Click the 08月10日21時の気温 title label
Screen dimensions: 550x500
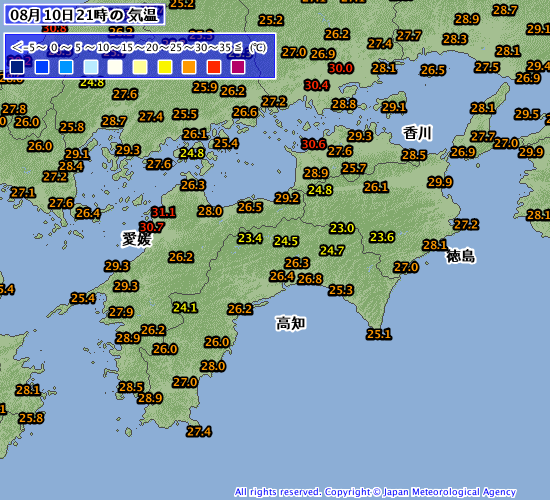84,15
